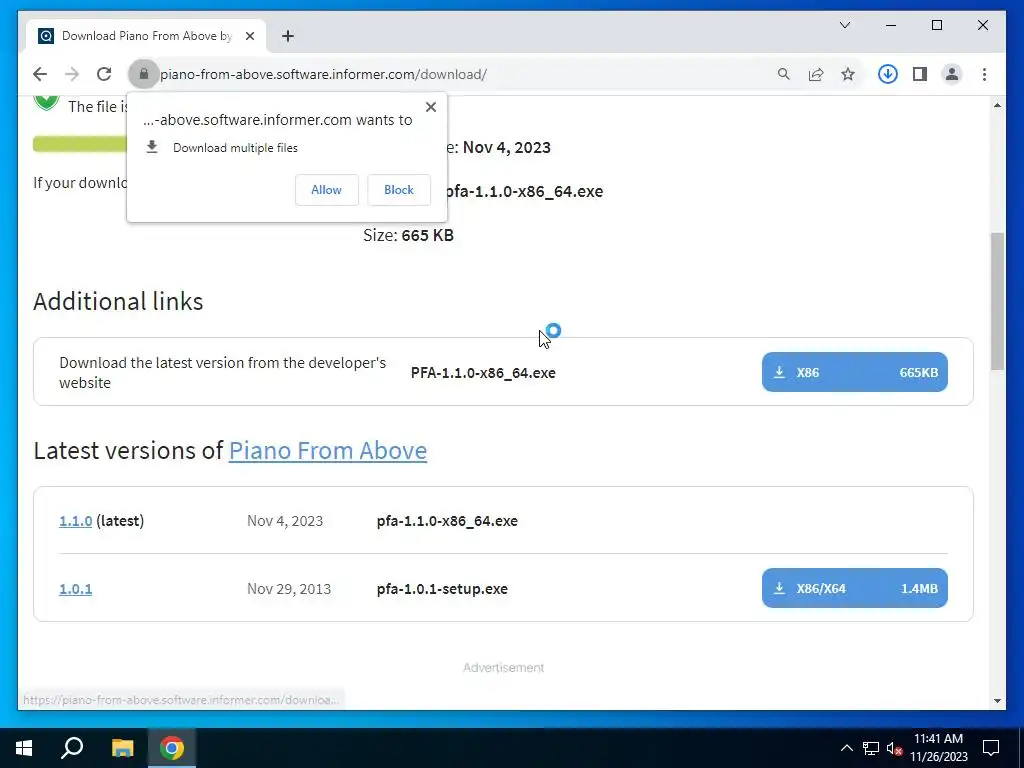Select pfa-1.0.1-setup.exe filename text
The image size is (1024, 768).
pos(442,589)
